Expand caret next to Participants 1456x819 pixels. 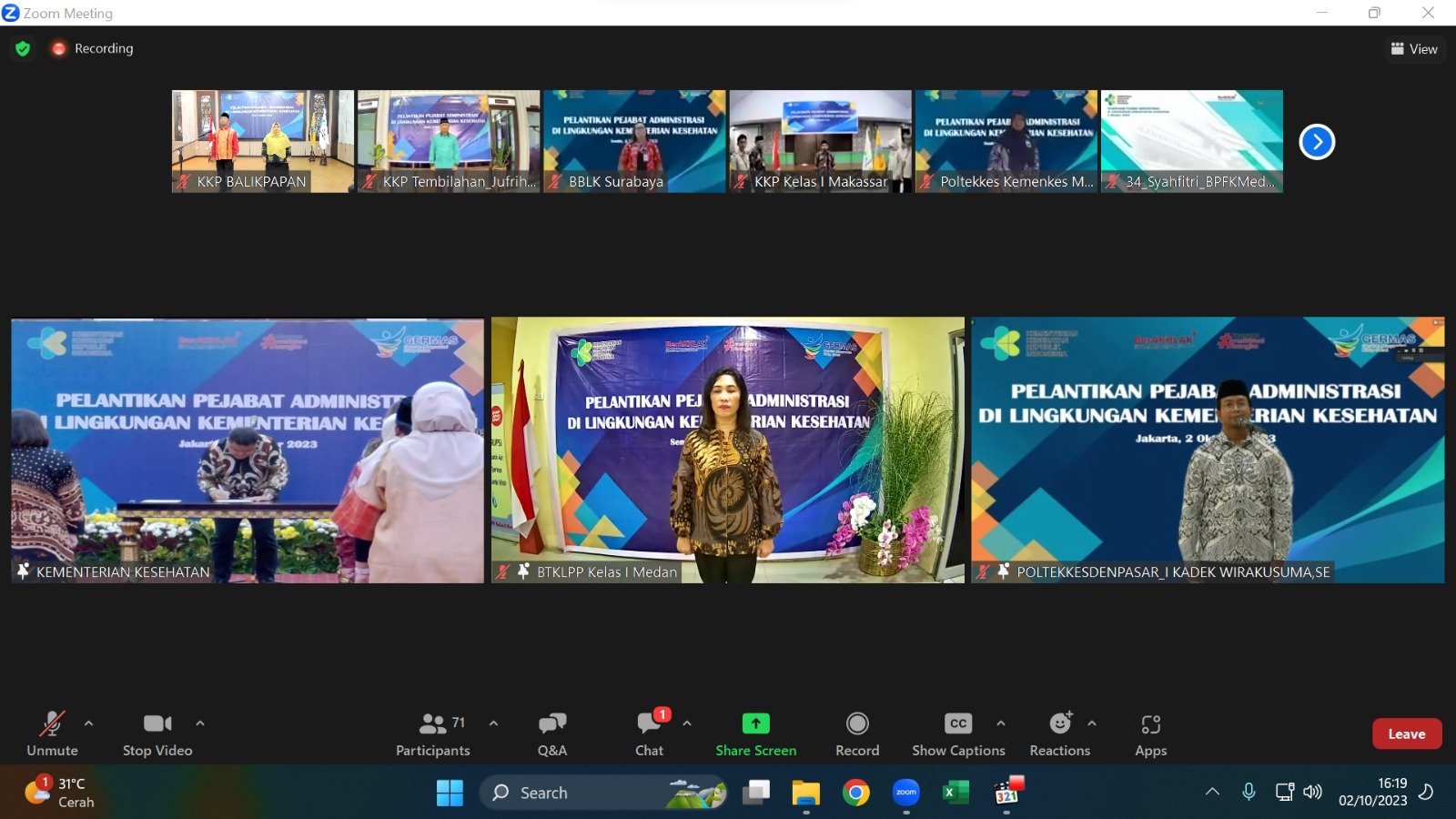coord(493,723)
